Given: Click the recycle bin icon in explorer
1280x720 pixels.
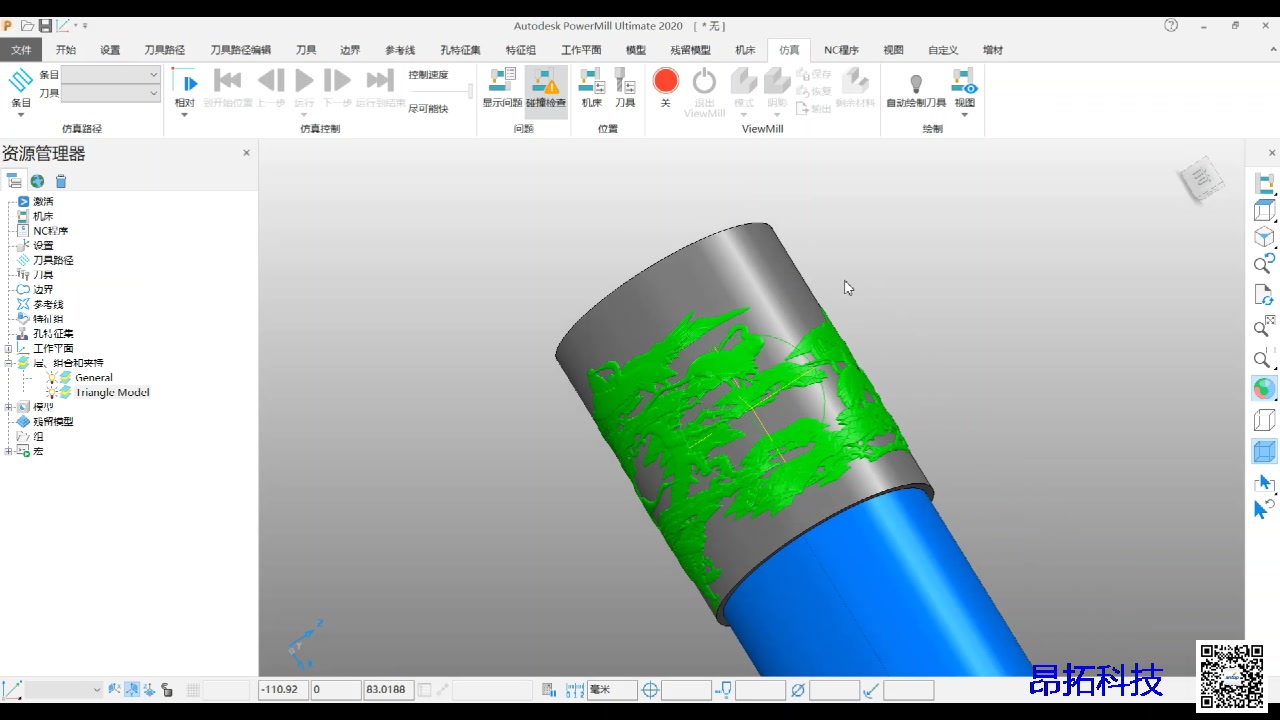Looking at the screenshot, I should click(x=61, y=181).
